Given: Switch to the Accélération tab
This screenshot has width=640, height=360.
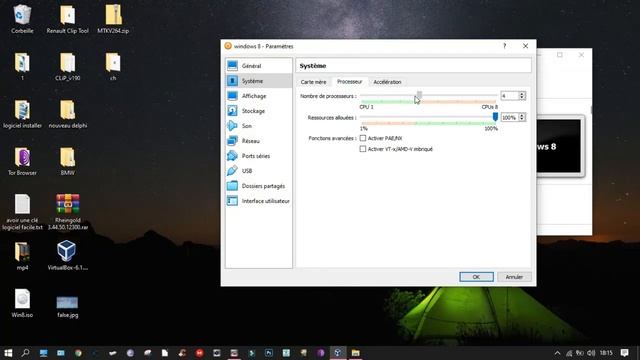Looking at the screenshot, I should click(x=387, y=82).
